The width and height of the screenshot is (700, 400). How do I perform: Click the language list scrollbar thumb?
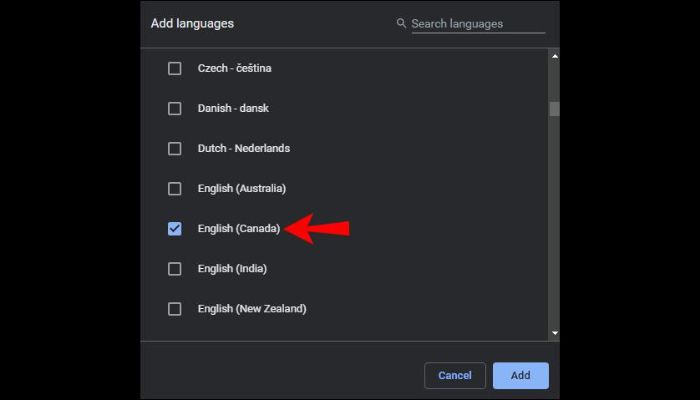(554, 109)
